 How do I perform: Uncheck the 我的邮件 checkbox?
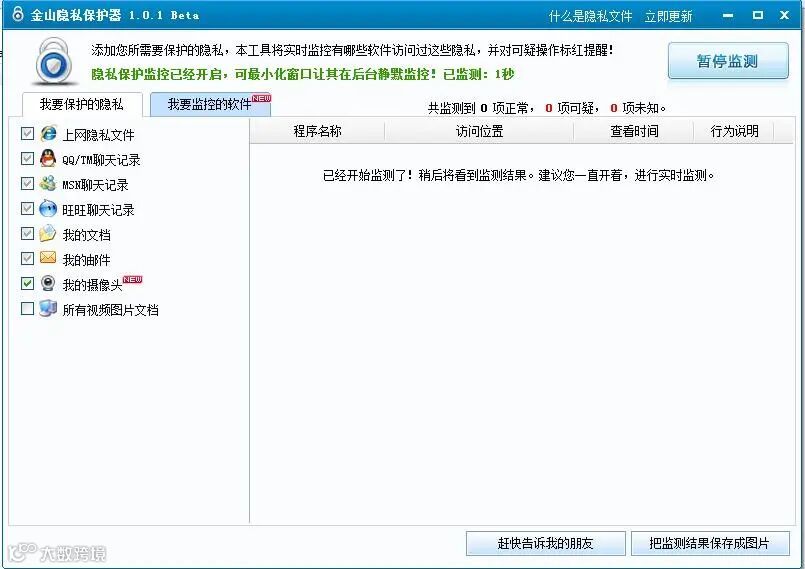(x=27, y=258)
